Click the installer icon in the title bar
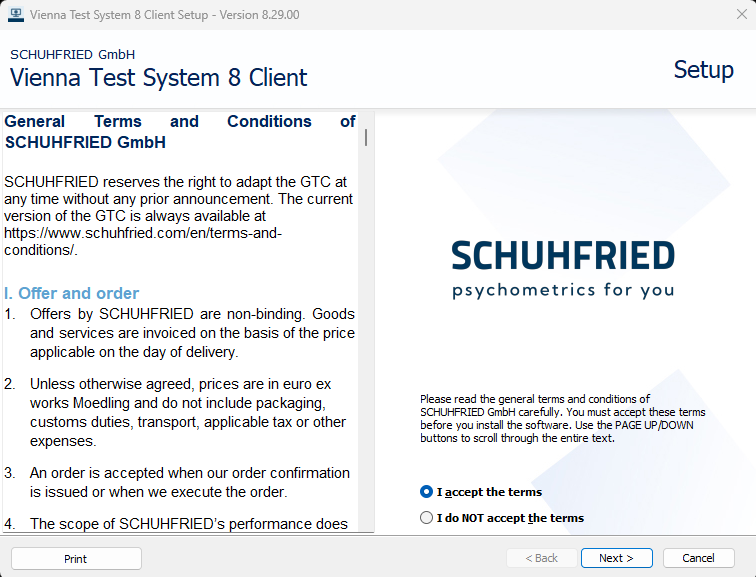This screenshot has height=577, width=756. [x=15, y=15]
